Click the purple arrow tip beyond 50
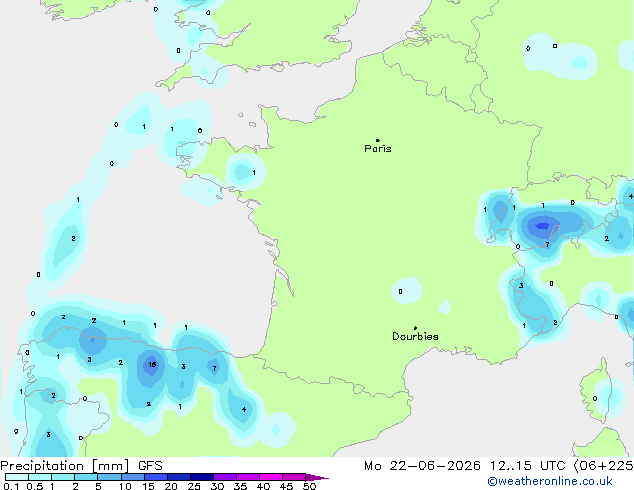 pyautogui.click(x=317, y=477)
